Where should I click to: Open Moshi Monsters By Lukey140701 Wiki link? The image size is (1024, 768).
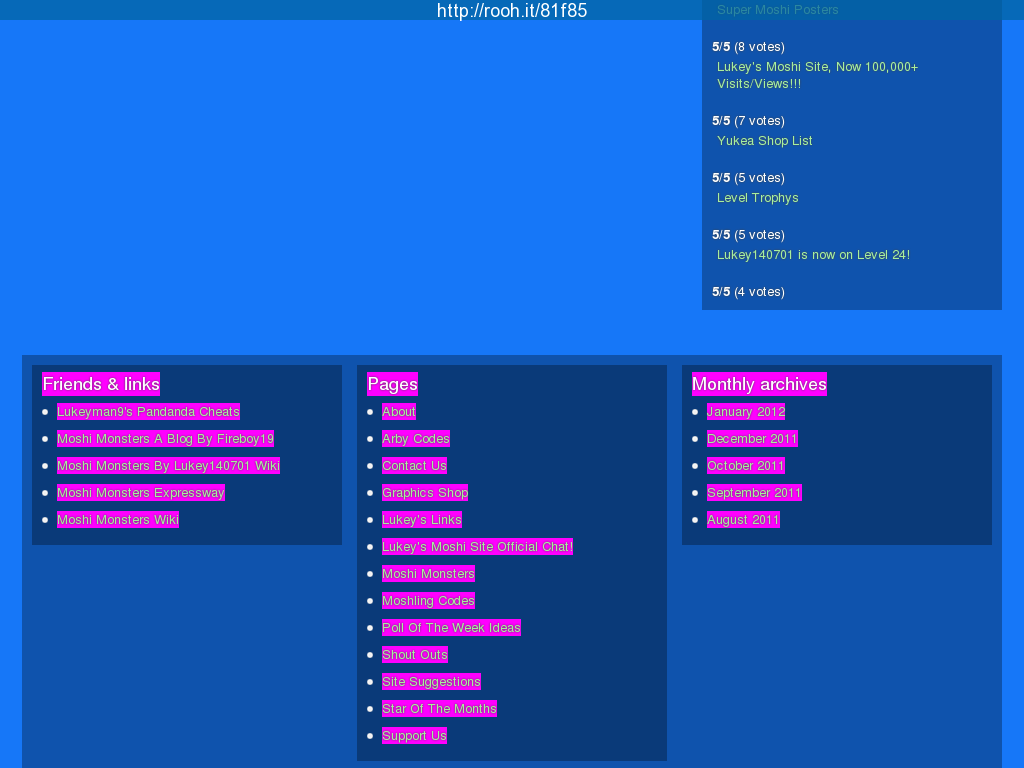coord(168,466)
